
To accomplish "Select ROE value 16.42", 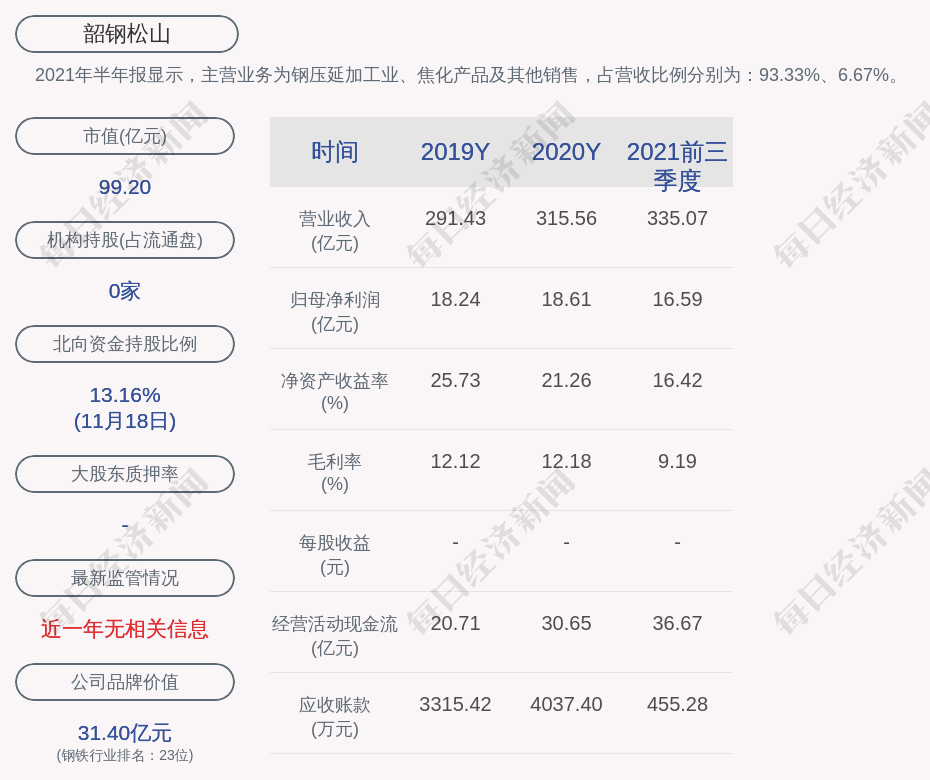I will (x=677, y=380).
